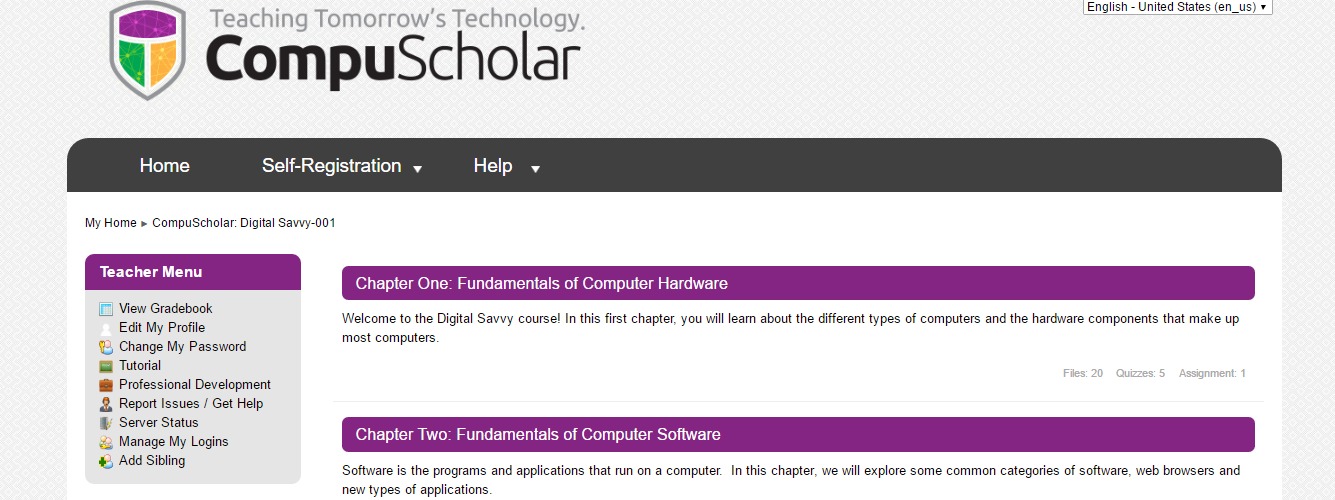1335x500 pixels.
Task: Click the Change My Password icon
Action: click(x=106, y=347)
